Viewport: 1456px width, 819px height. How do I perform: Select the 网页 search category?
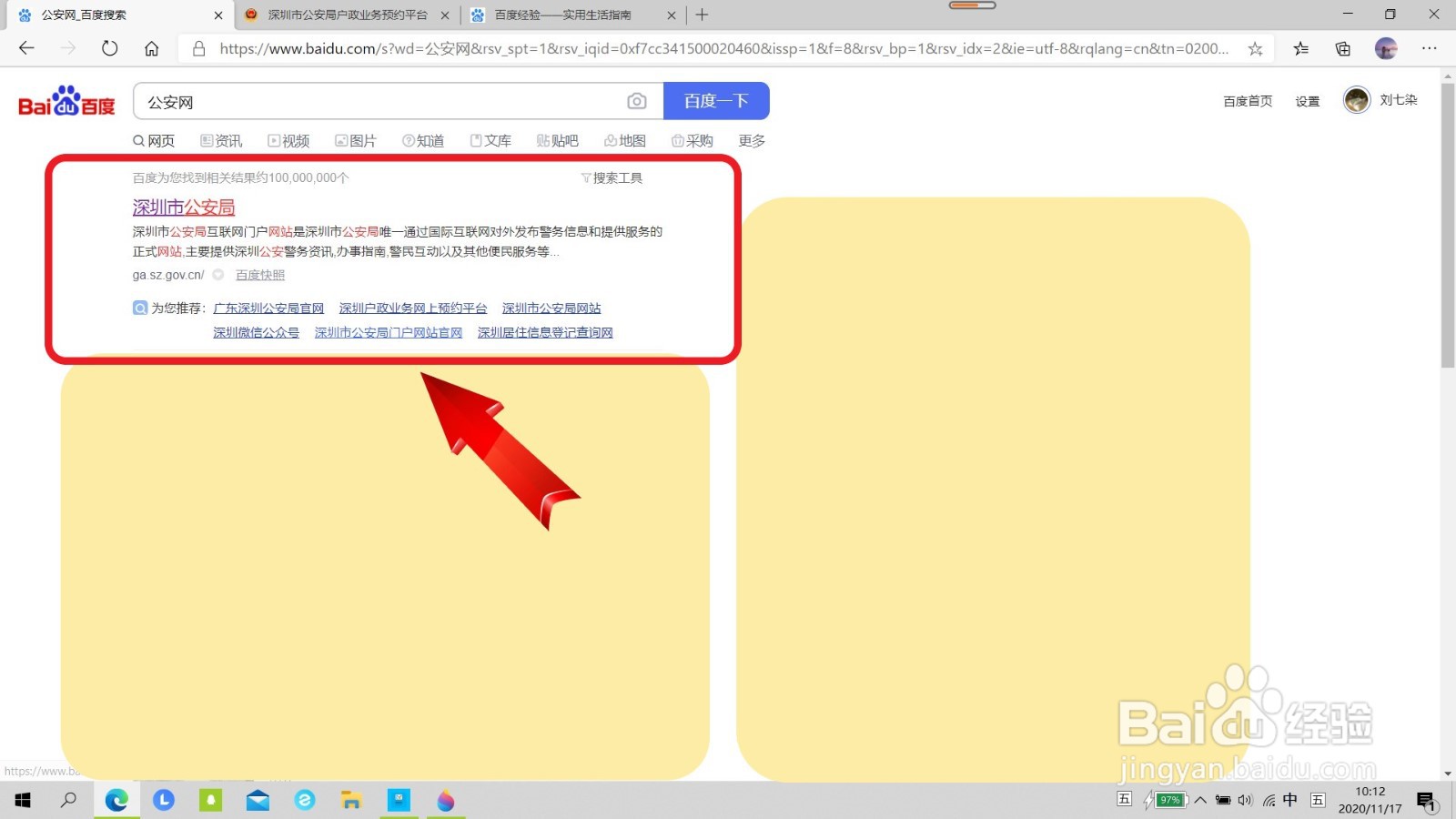click(154, 140)
